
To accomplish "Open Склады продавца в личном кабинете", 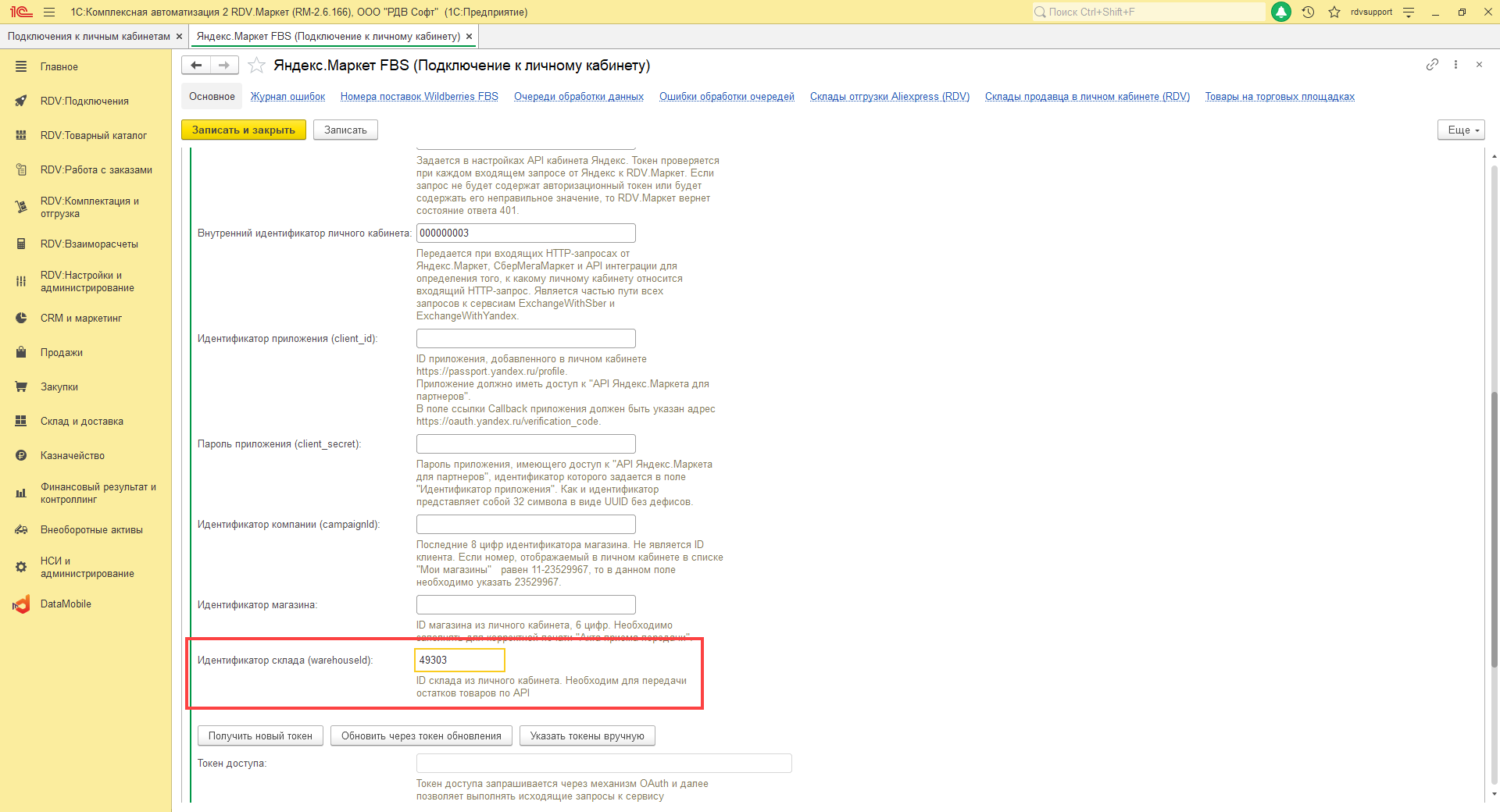I will pos(1087,97).
